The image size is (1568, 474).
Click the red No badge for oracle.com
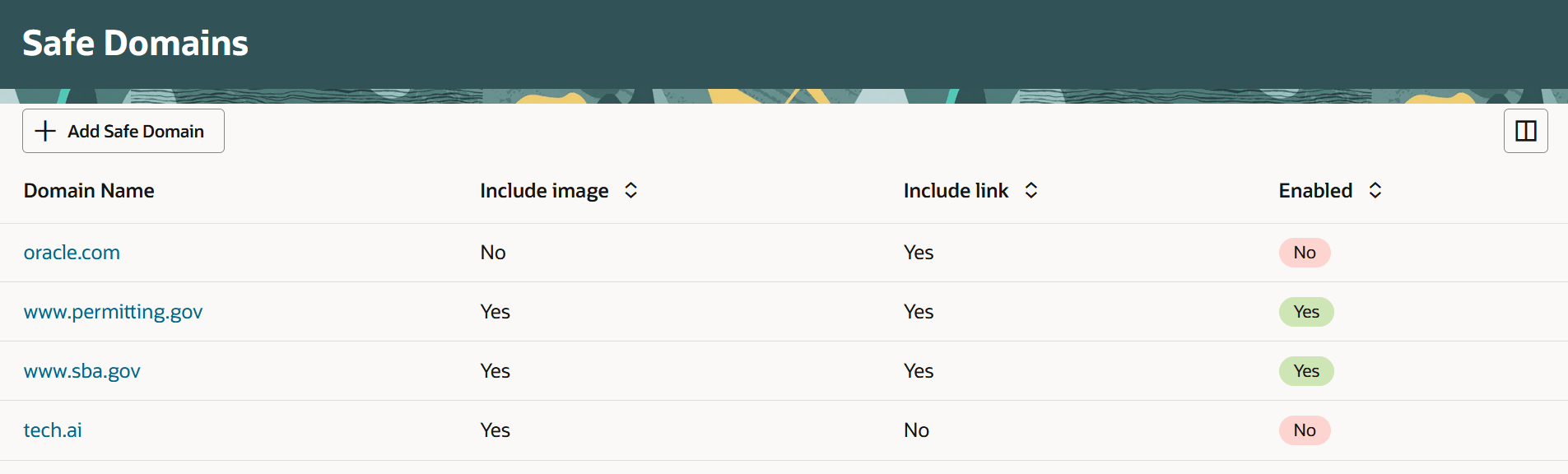1305,253
